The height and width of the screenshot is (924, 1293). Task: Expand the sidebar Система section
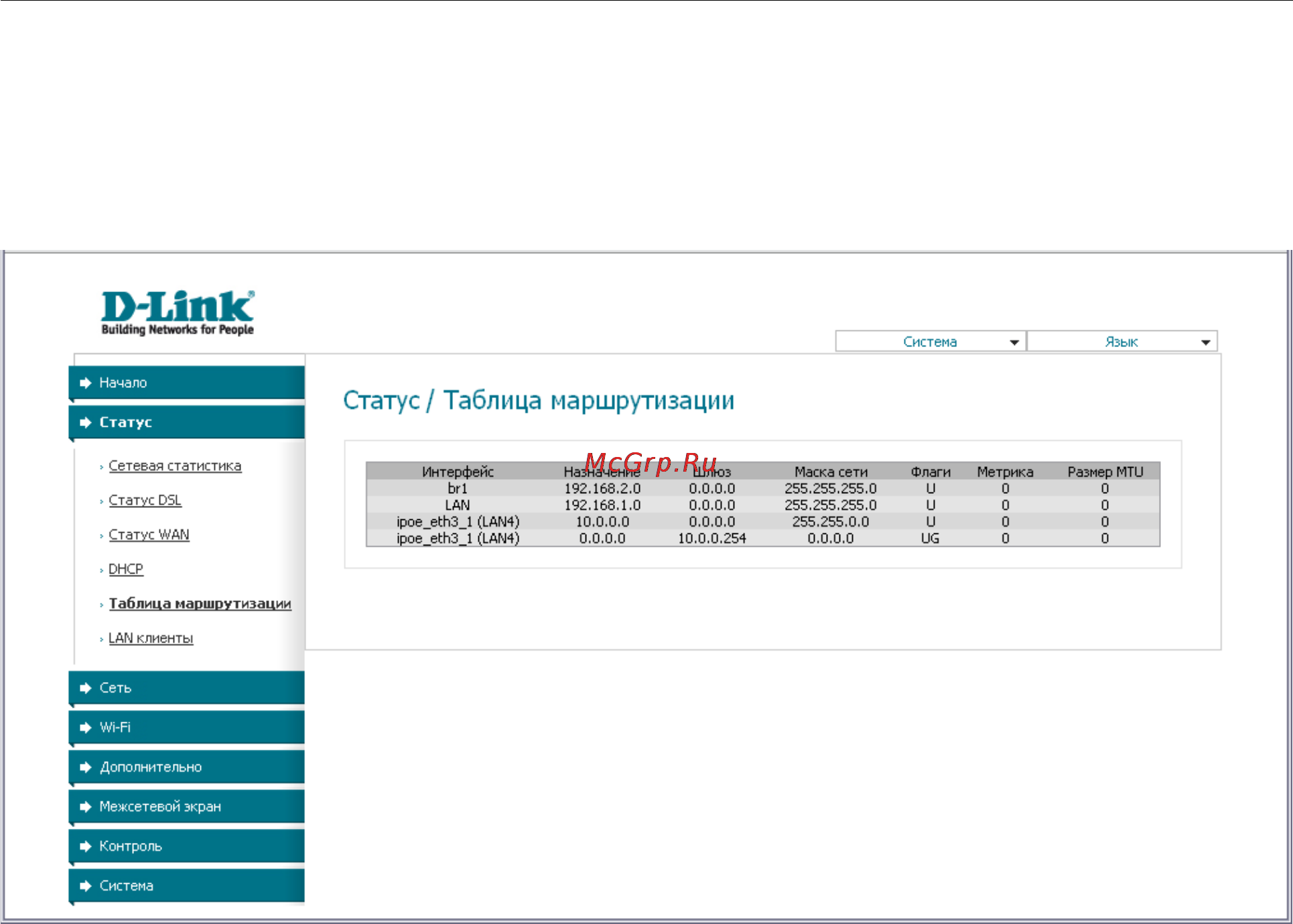(x=187, y=885)
